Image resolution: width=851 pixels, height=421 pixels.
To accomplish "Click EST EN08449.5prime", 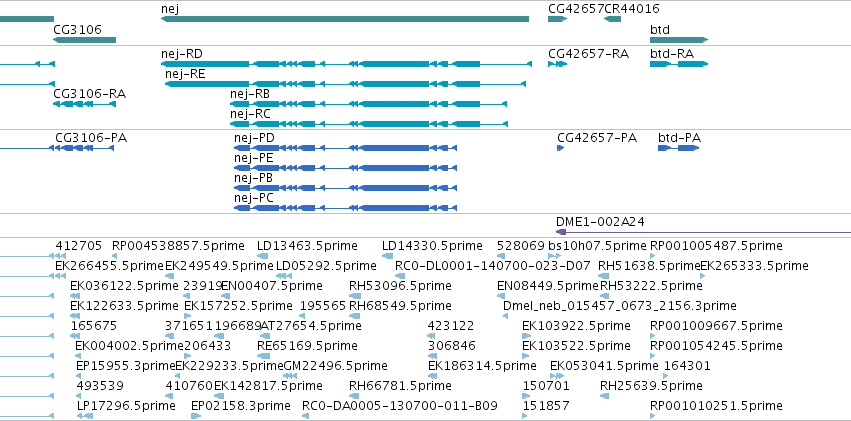I will [x=548, y=286].
